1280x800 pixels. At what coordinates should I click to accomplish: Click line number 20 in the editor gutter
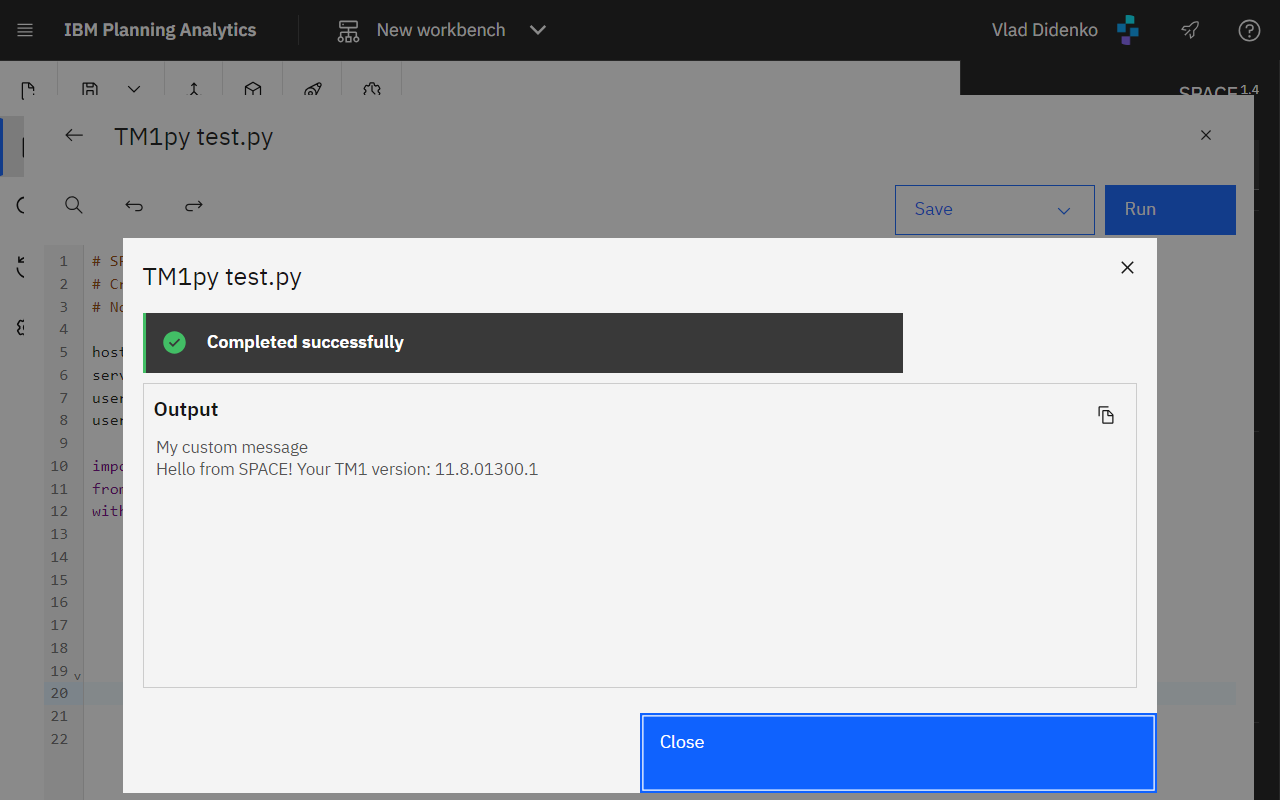click(59, 693)
